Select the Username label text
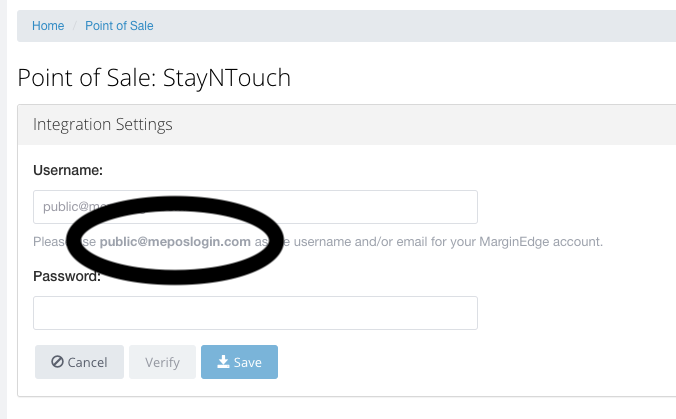Screen dimensions: 676x419 coord(68,170)
